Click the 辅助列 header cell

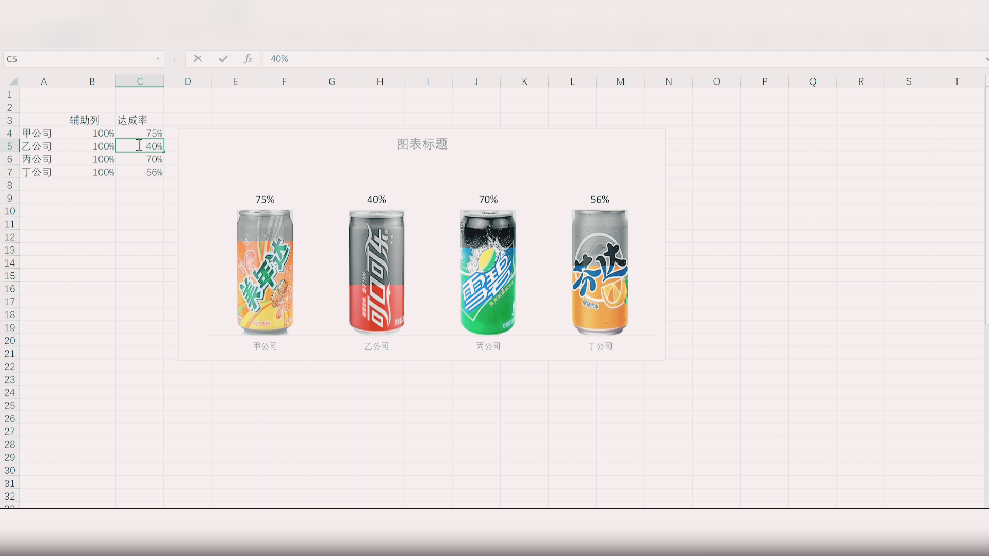click(x=91, y=120)
